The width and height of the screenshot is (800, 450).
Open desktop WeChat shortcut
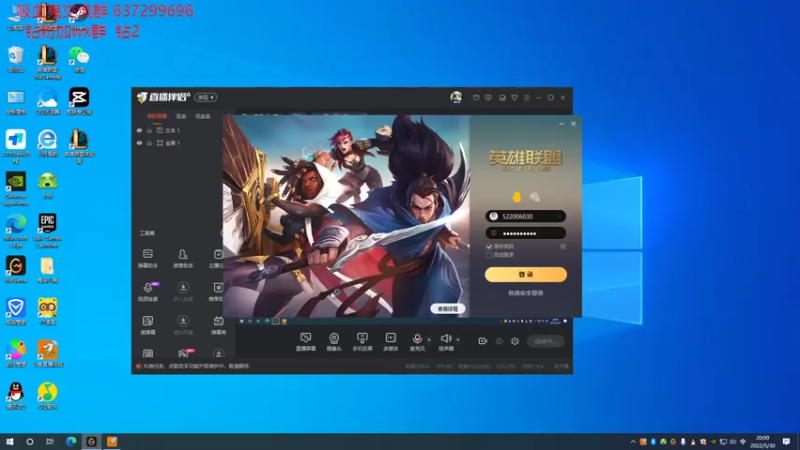click(x=79, y=59)
